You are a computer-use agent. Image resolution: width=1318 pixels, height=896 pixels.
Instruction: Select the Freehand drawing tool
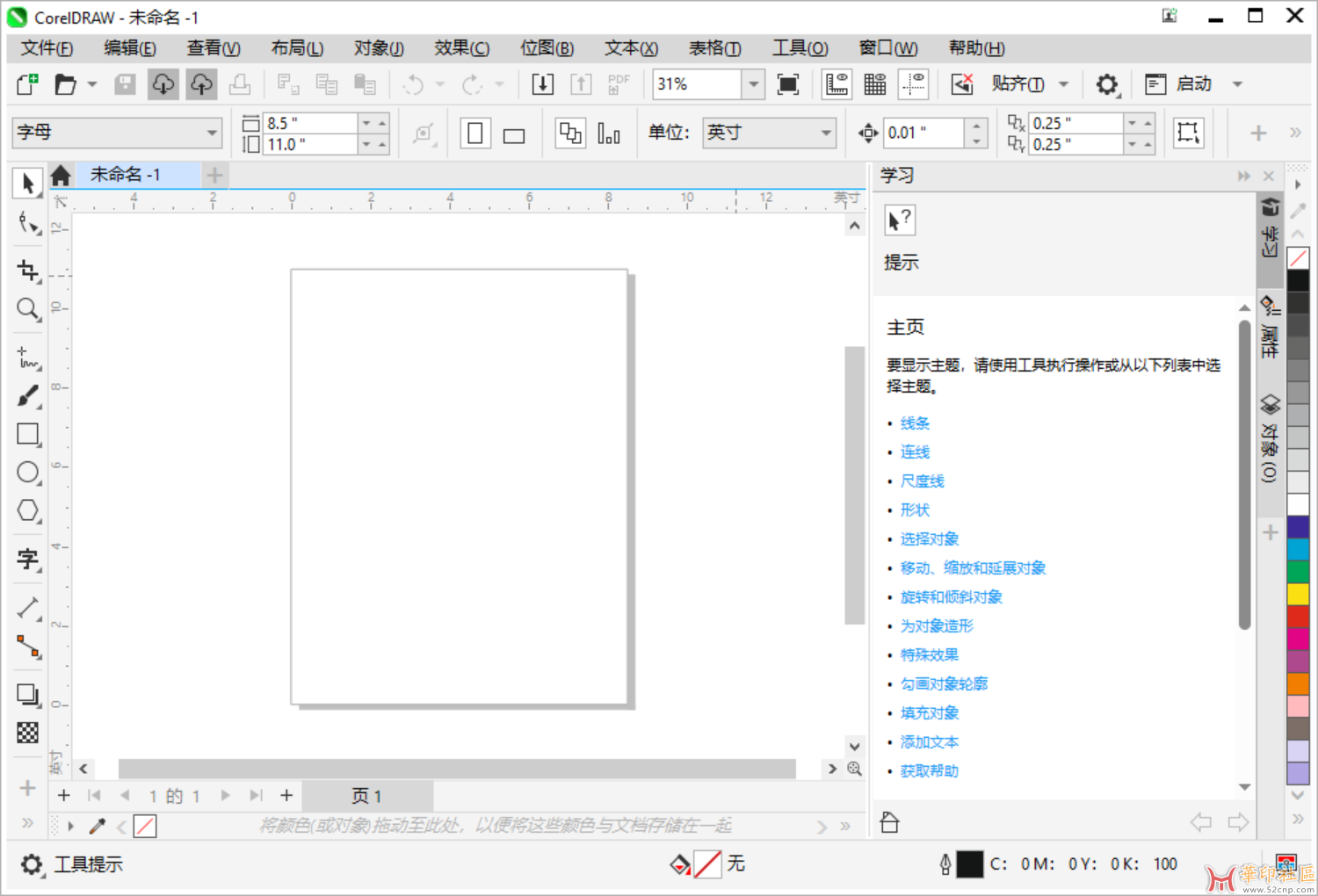[28, 358]
